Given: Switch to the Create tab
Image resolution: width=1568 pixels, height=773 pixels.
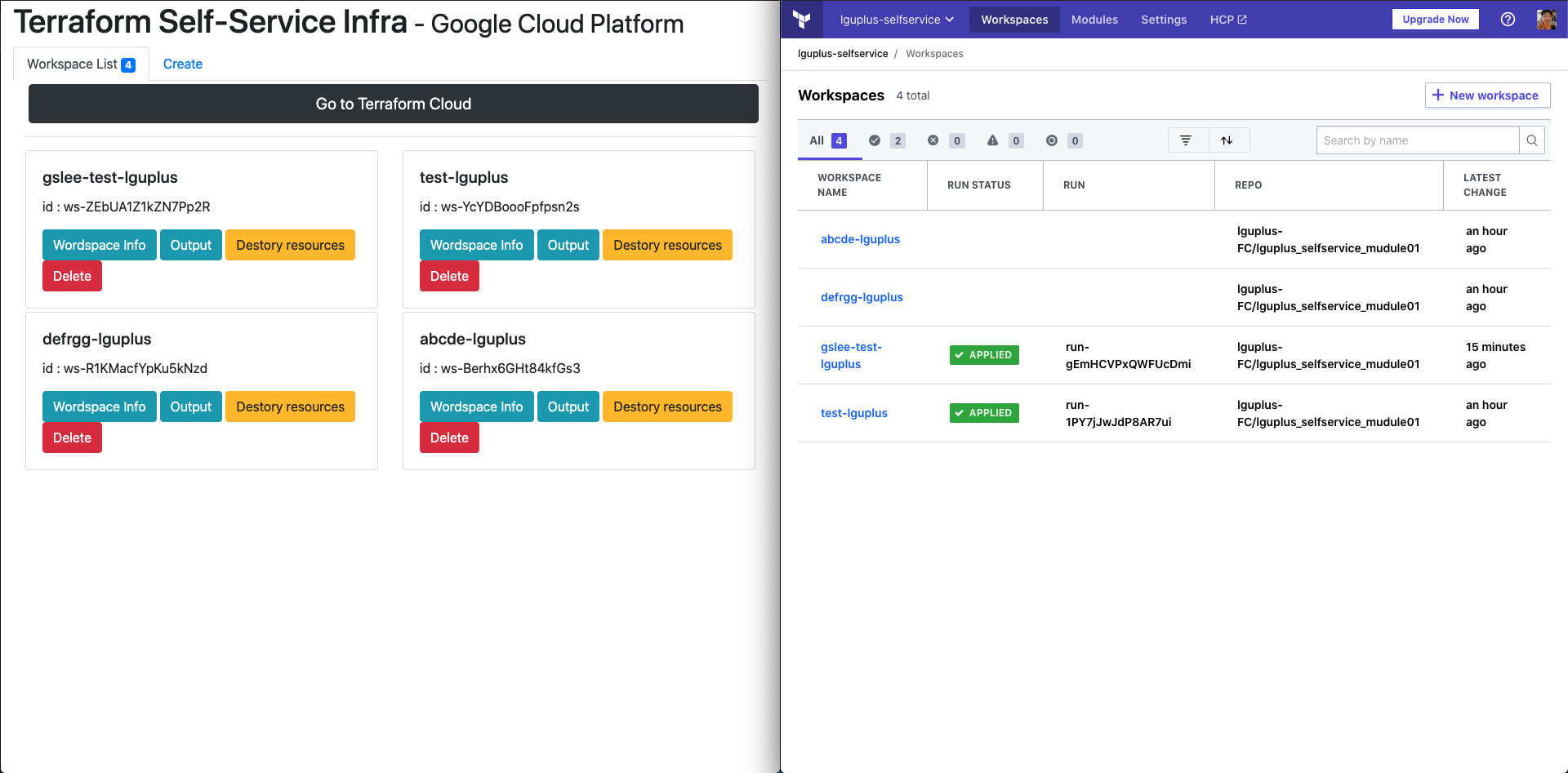Looking at the screenshot, I should [183, 64].
